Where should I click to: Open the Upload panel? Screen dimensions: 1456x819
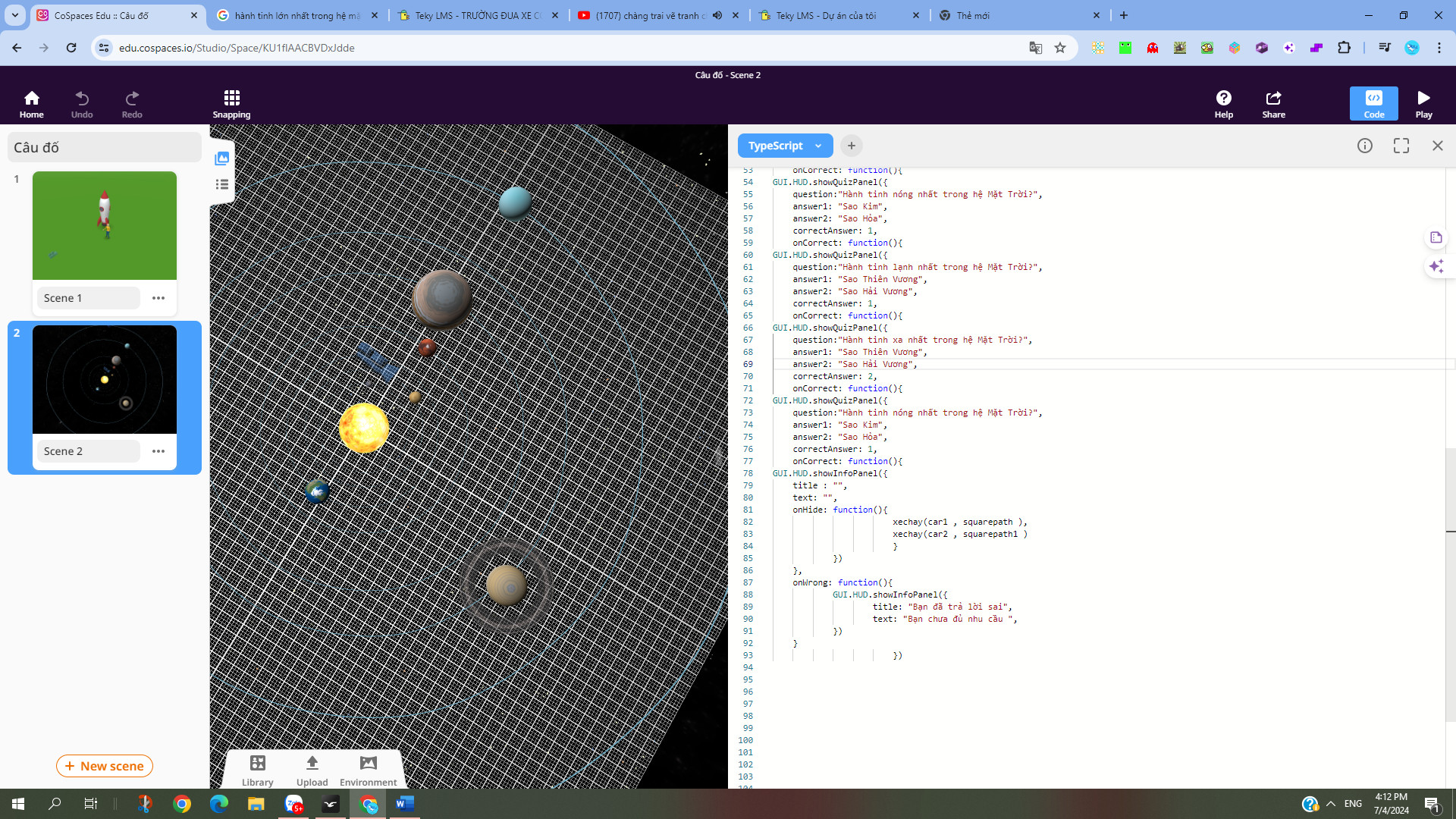[312, 770]
